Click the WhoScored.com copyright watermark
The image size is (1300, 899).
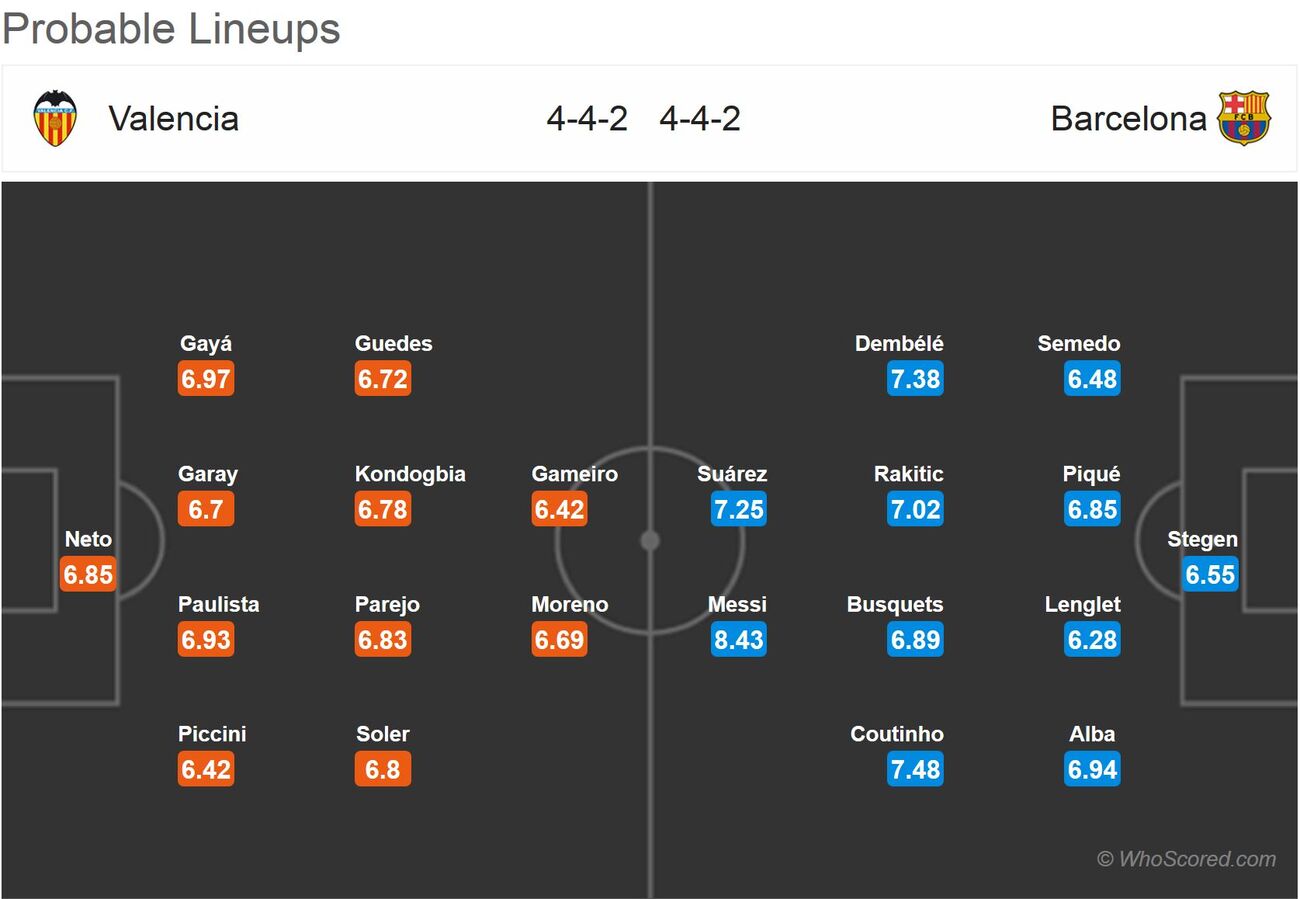(x=1187, y=859)
